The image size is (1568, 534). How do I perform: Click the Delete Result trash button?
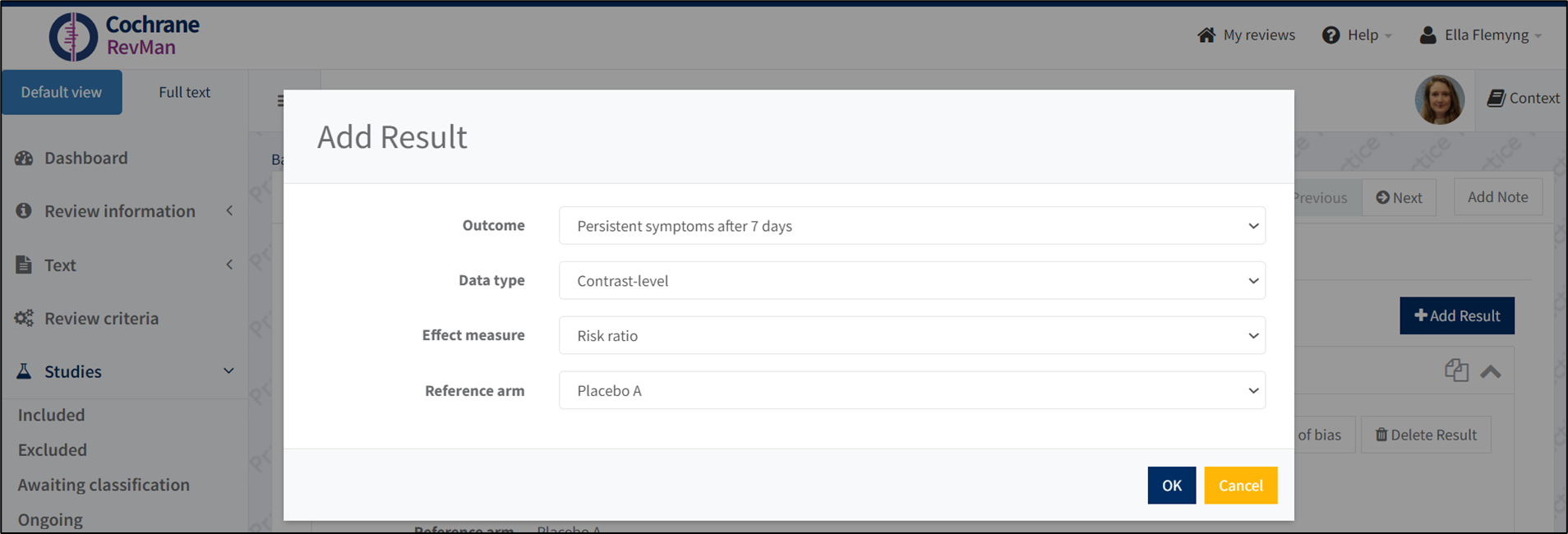(x=1426, y=435)
